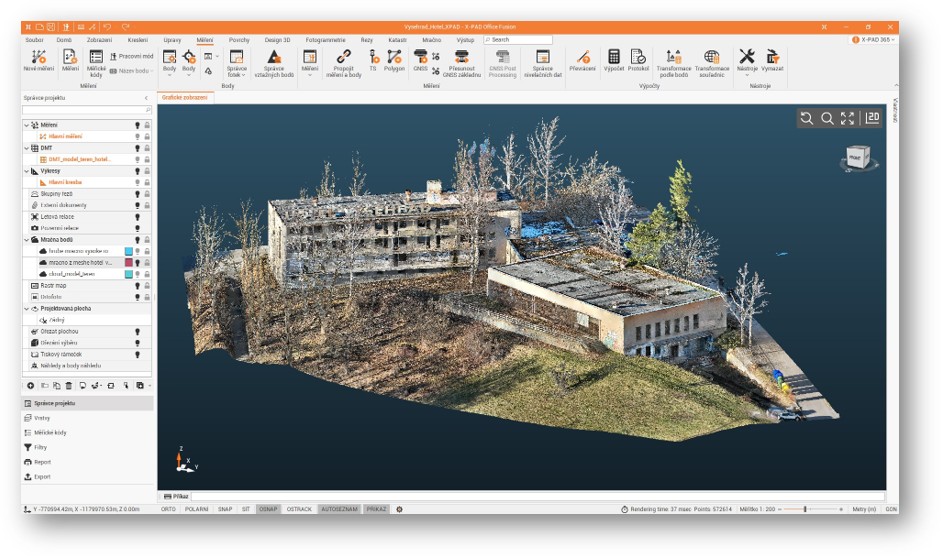Toggle visibility bulb for Rastr map
The height and width of the screenshot is (556, 941).
click(x=137, y=286)
